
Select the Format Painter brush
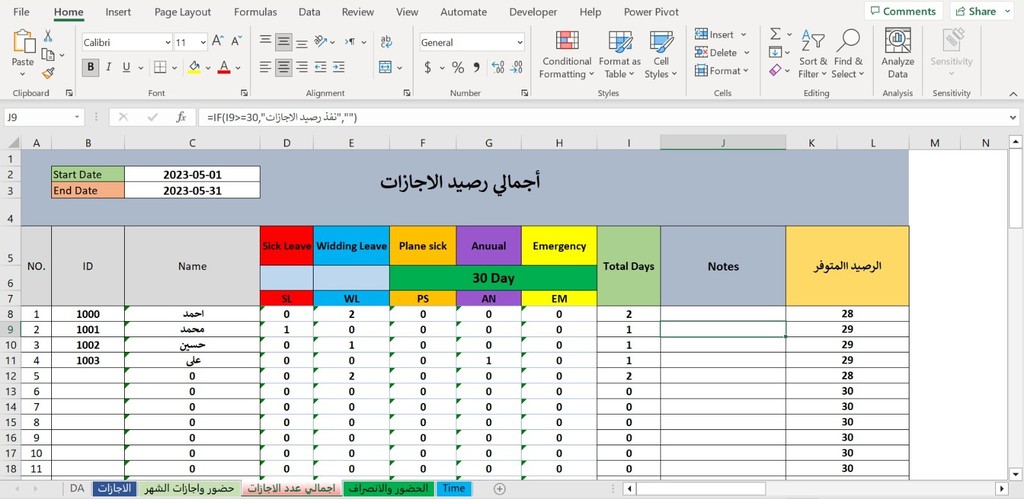coord(48,73)
